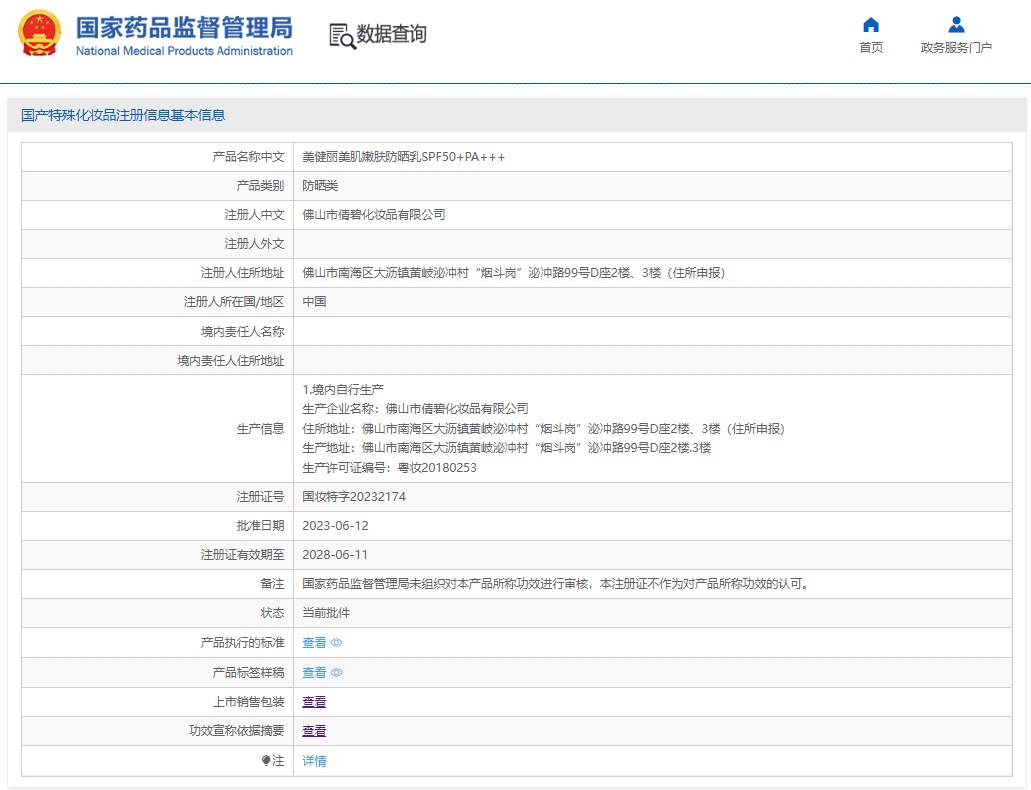The width and height of the screenshot is (1031, 790).
Task: Click the National Medical Products Administration English text
Action: 184,51
